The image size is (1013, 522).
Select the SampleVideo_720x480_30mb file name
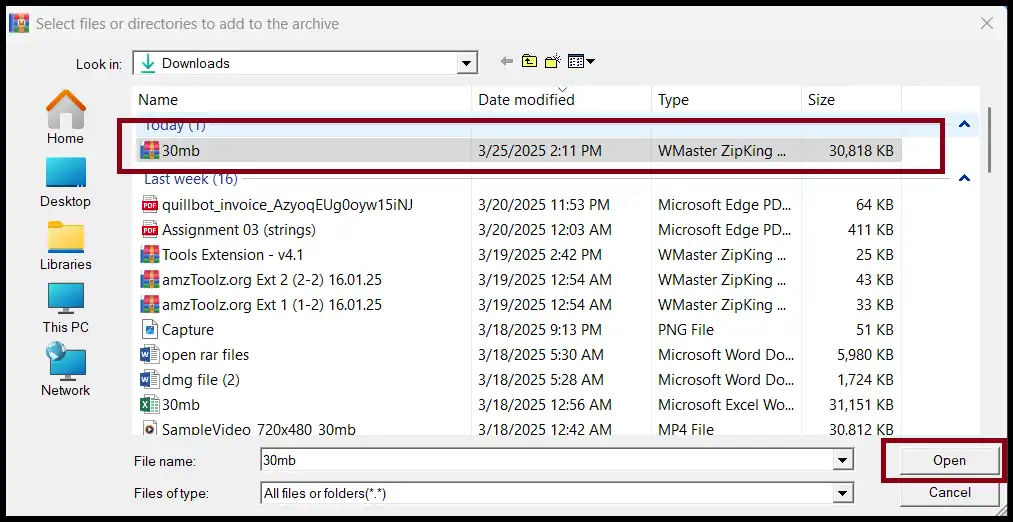point(258,429)
